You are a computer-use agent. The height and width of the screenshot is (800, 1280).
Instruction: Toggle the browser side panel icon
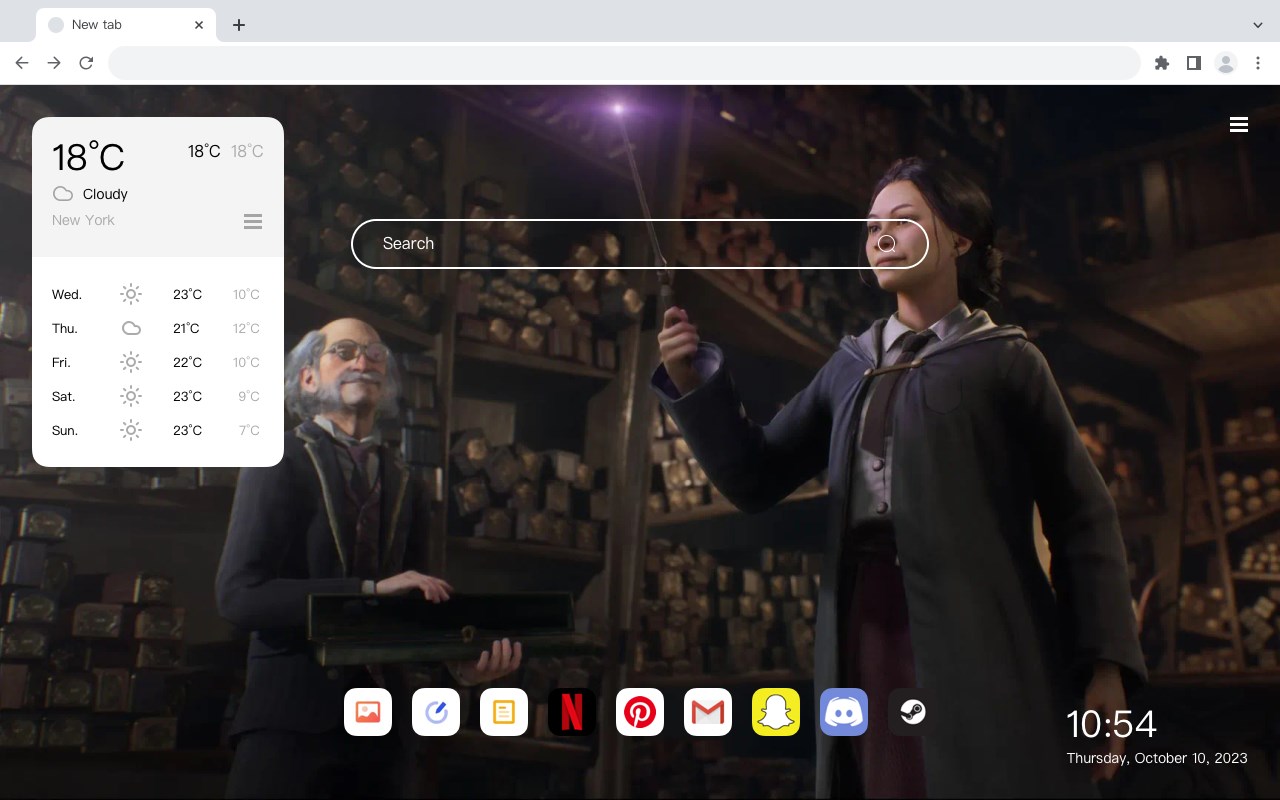[1193, 63]
